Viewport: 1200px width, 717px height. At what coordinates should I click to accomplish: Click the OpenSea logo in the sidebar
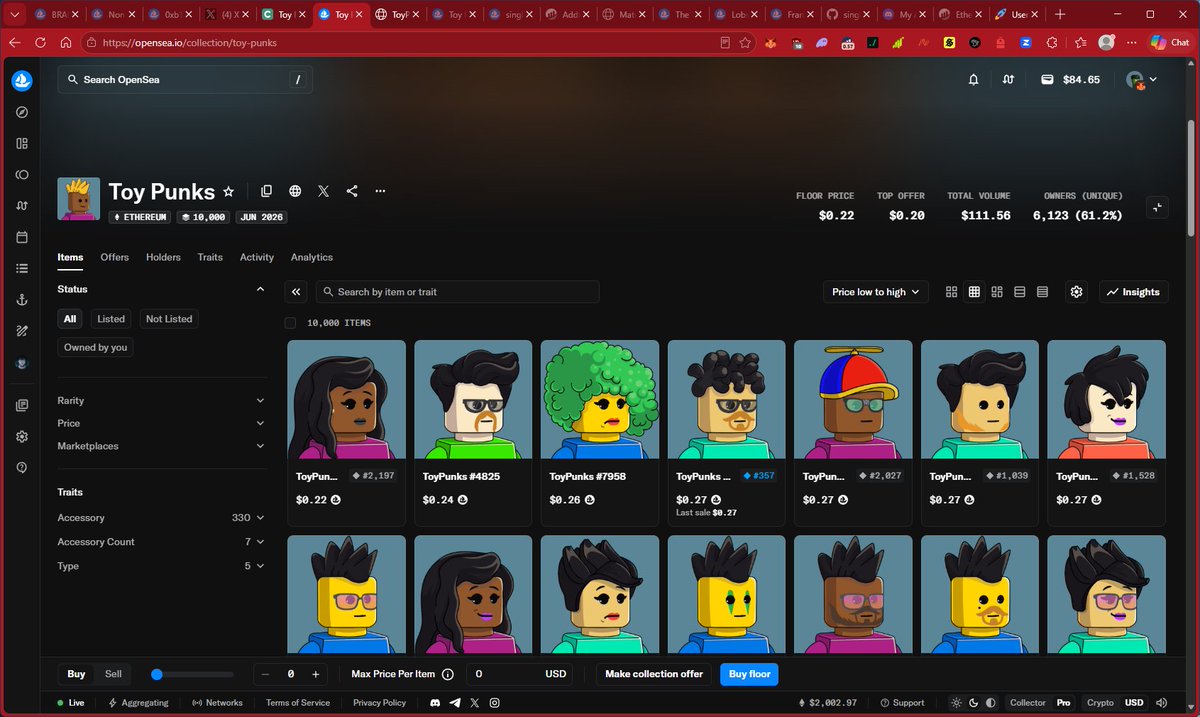tap(22, 81)
